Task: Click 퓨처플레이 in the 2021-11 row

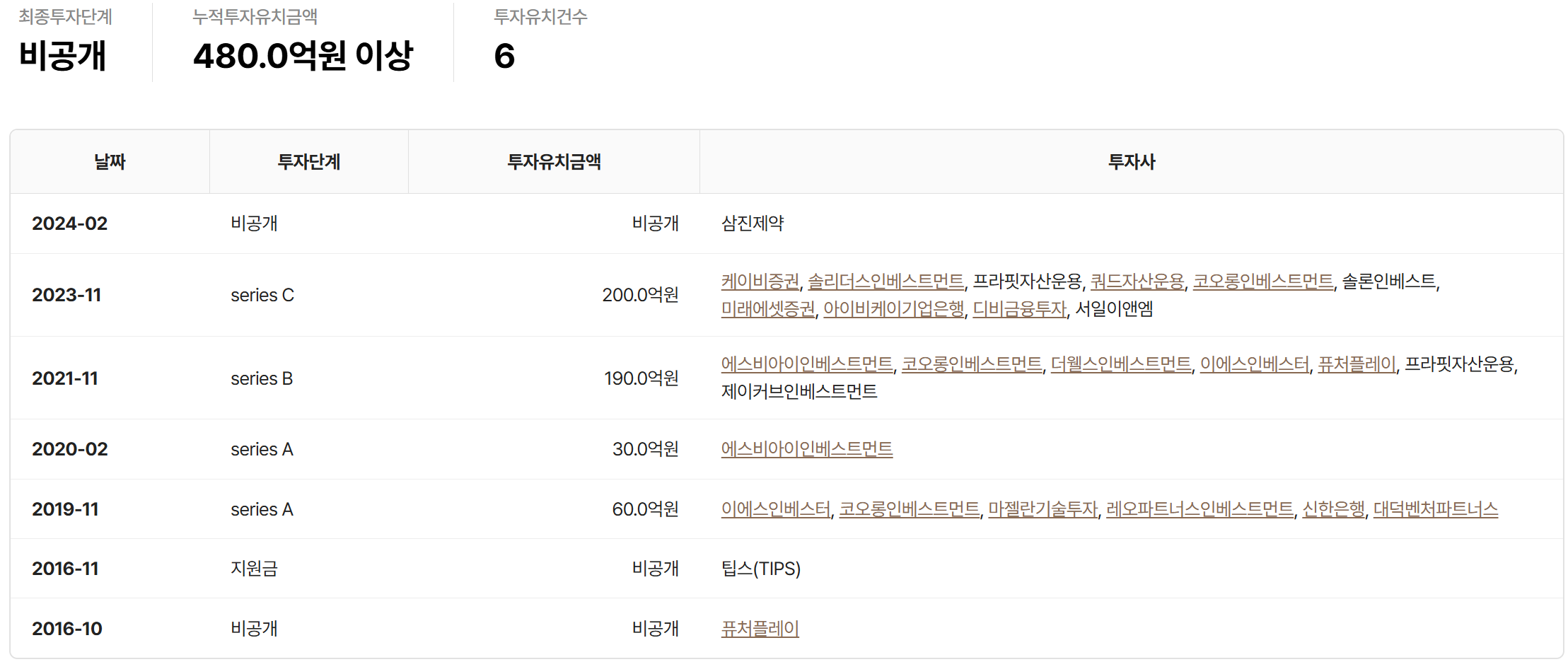Action: pos(1357,364)
